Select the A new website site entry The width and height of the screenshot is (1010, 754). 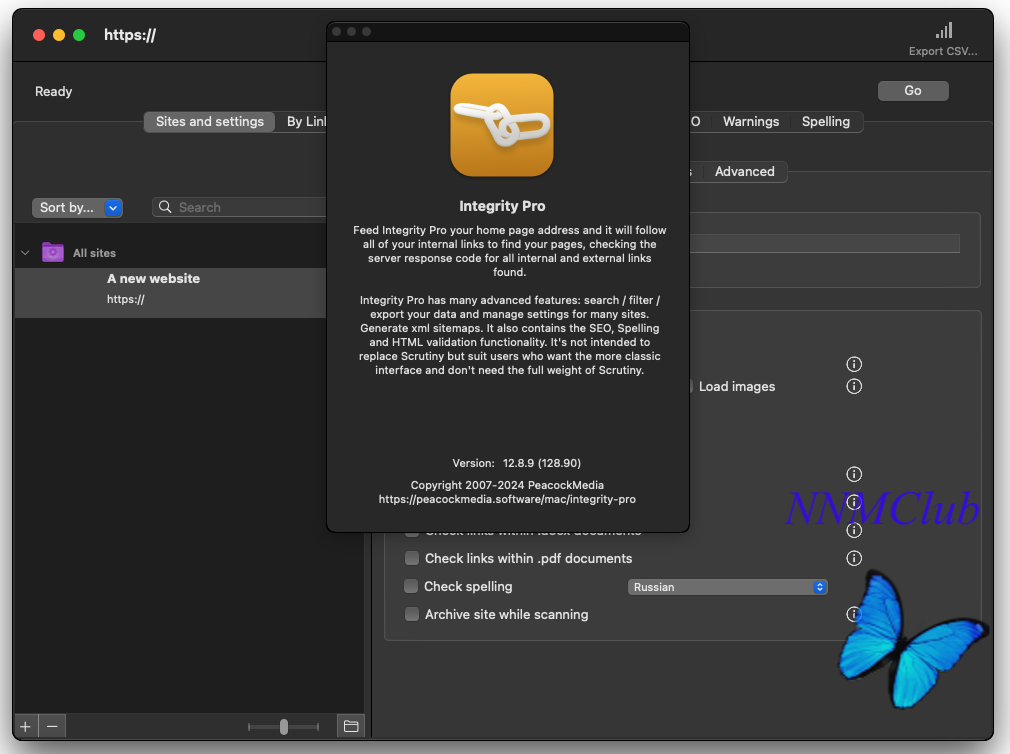click(171, 292)
